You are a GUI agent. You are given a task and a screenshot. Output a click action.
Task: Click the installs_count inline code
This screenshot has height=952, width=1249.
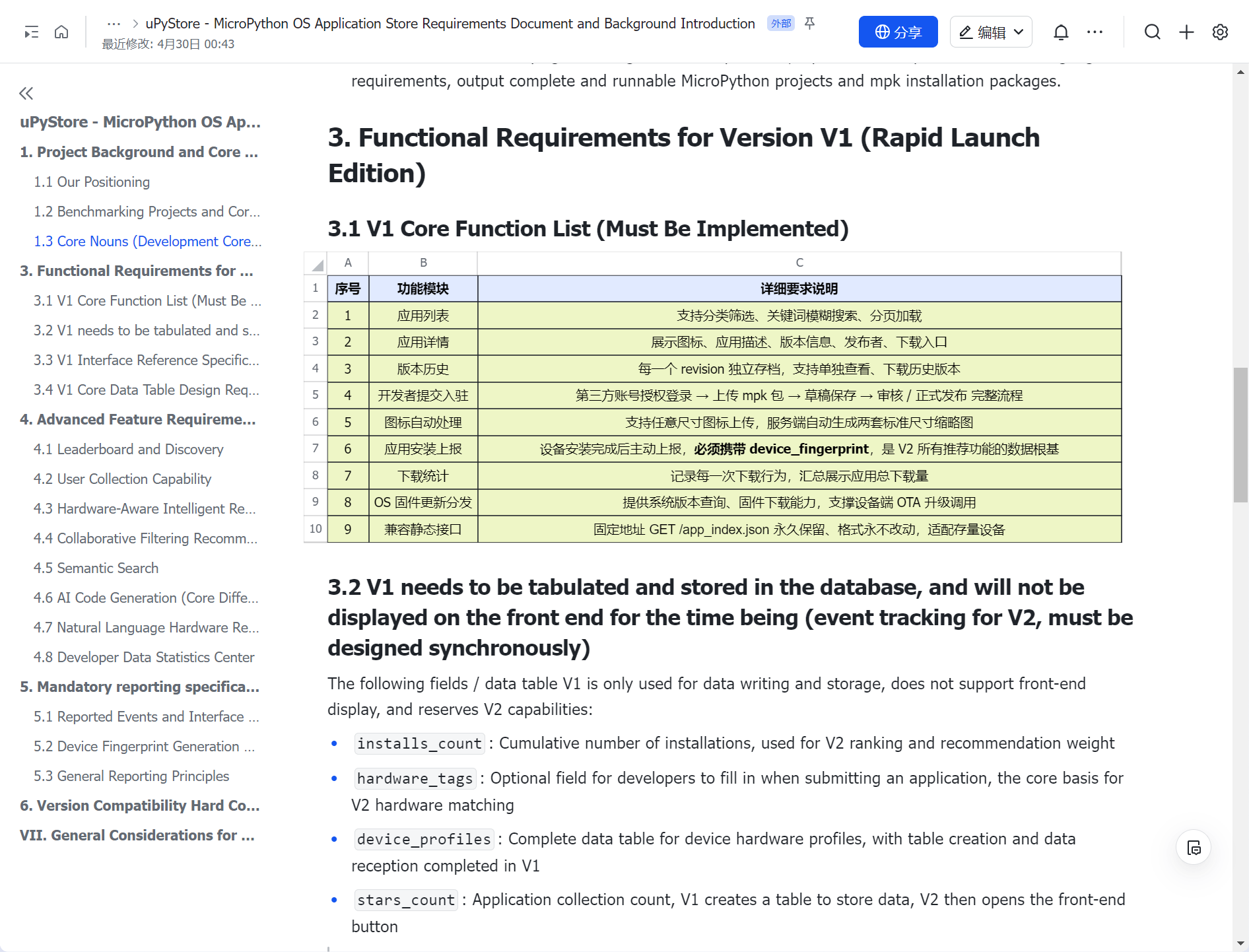point(419,743)
